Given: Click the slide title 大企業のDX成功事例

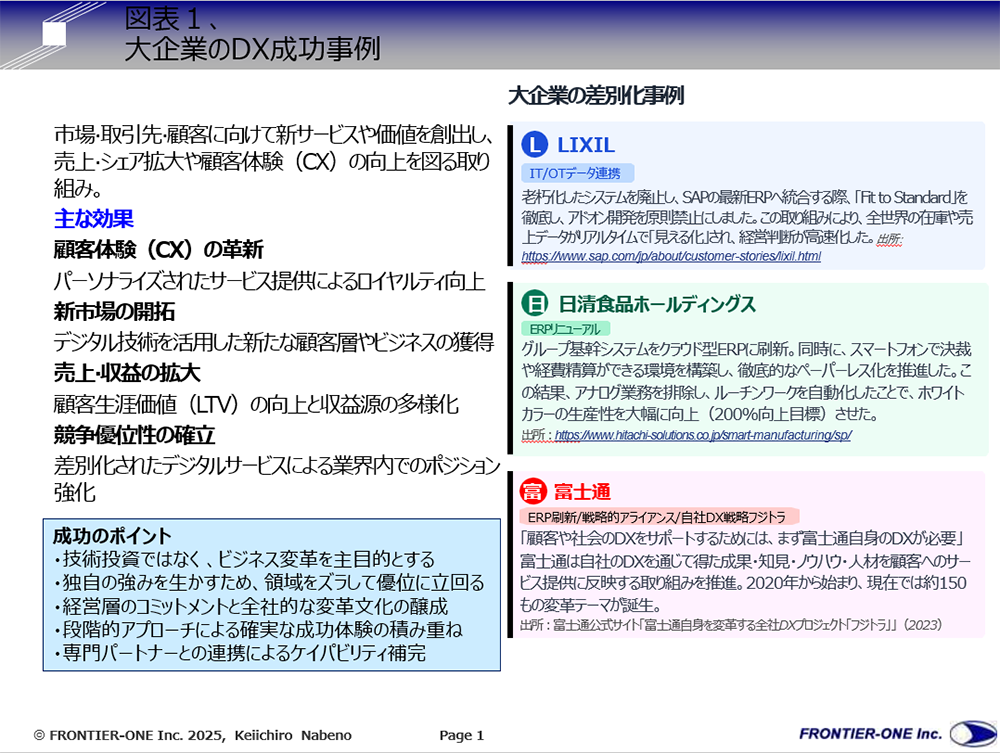Looking at the screenshot, I should 252,50.
